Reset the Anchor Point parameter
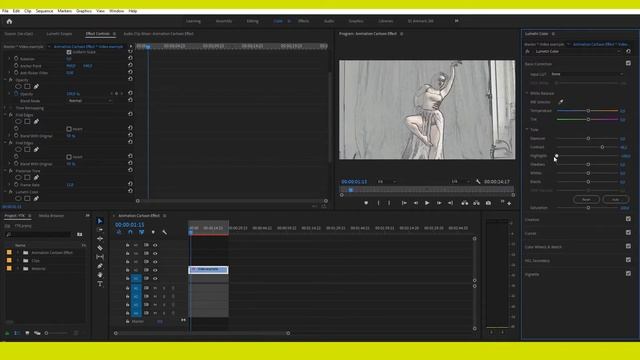This screenshot has height=360, width=640. (x=130, y=66)
